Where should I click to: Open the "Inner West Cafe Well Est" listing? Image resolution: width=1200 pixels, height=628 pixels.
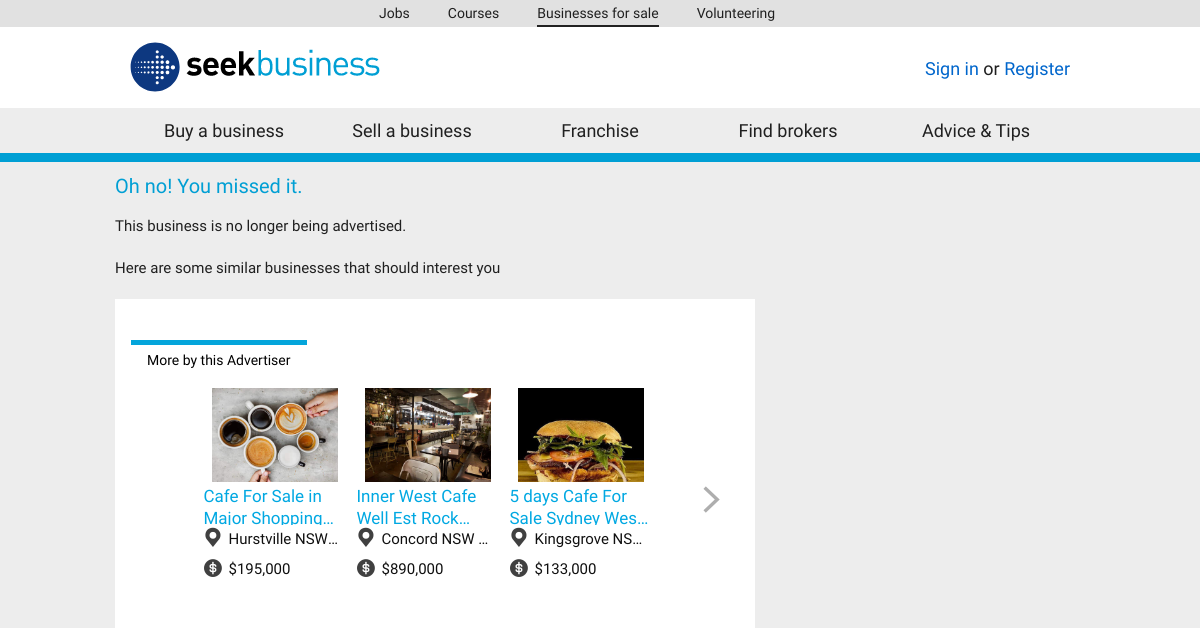pyautogui.click(x=417, y=507)
